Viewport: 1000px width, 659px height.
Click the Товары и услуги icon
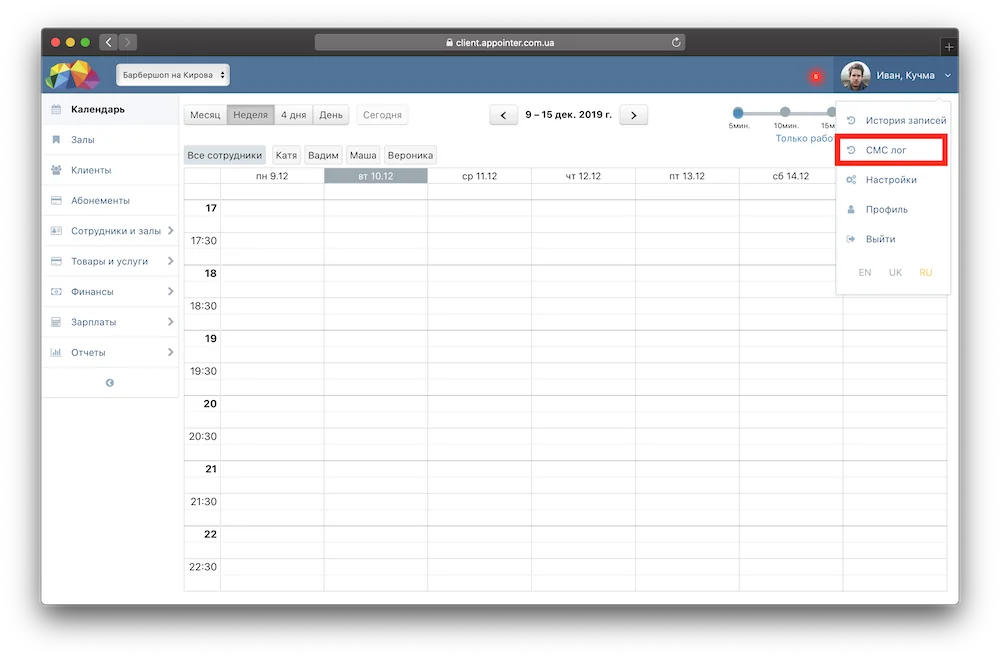click(56, 261)
